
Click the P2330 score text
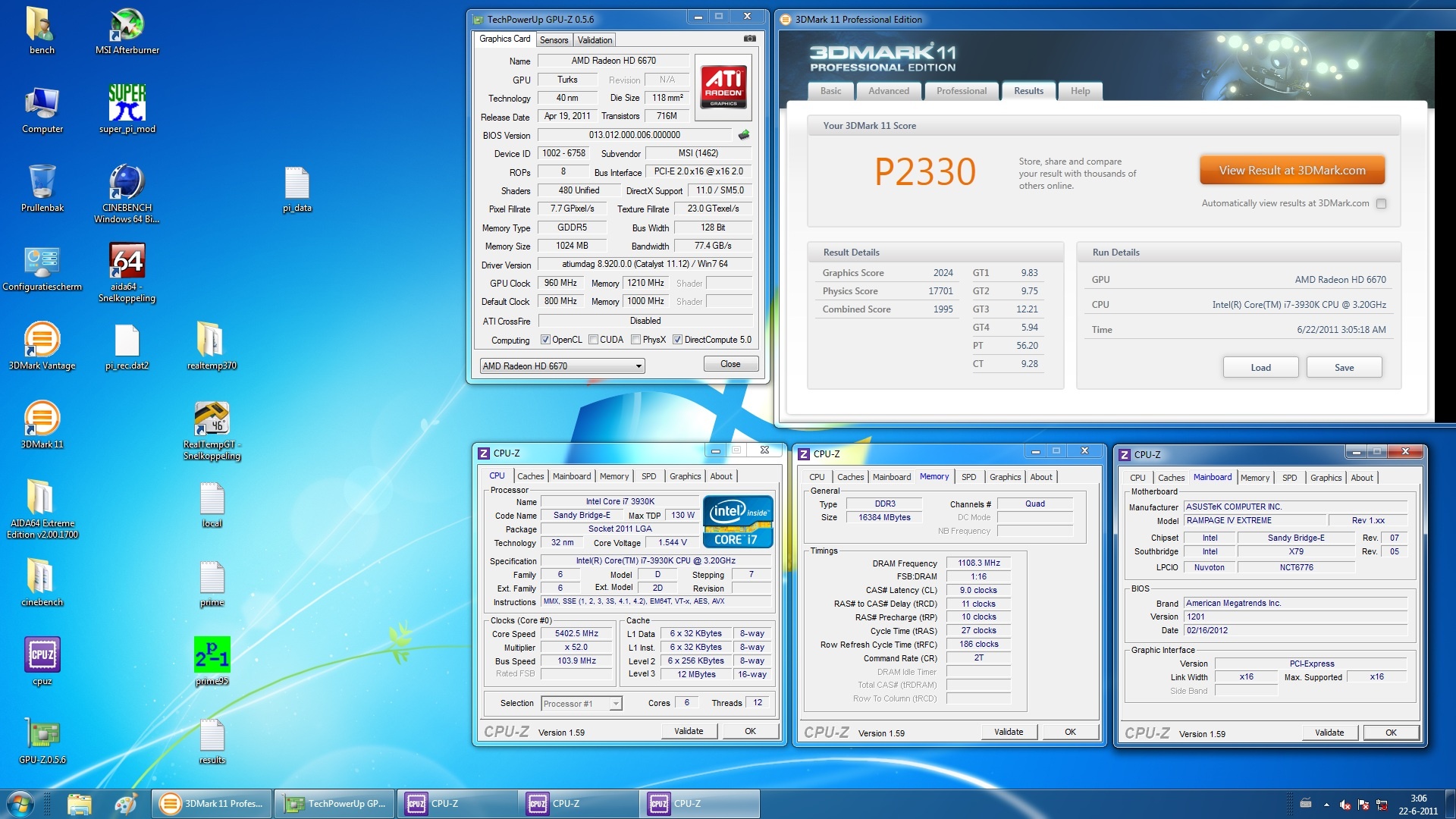[925, 171]
